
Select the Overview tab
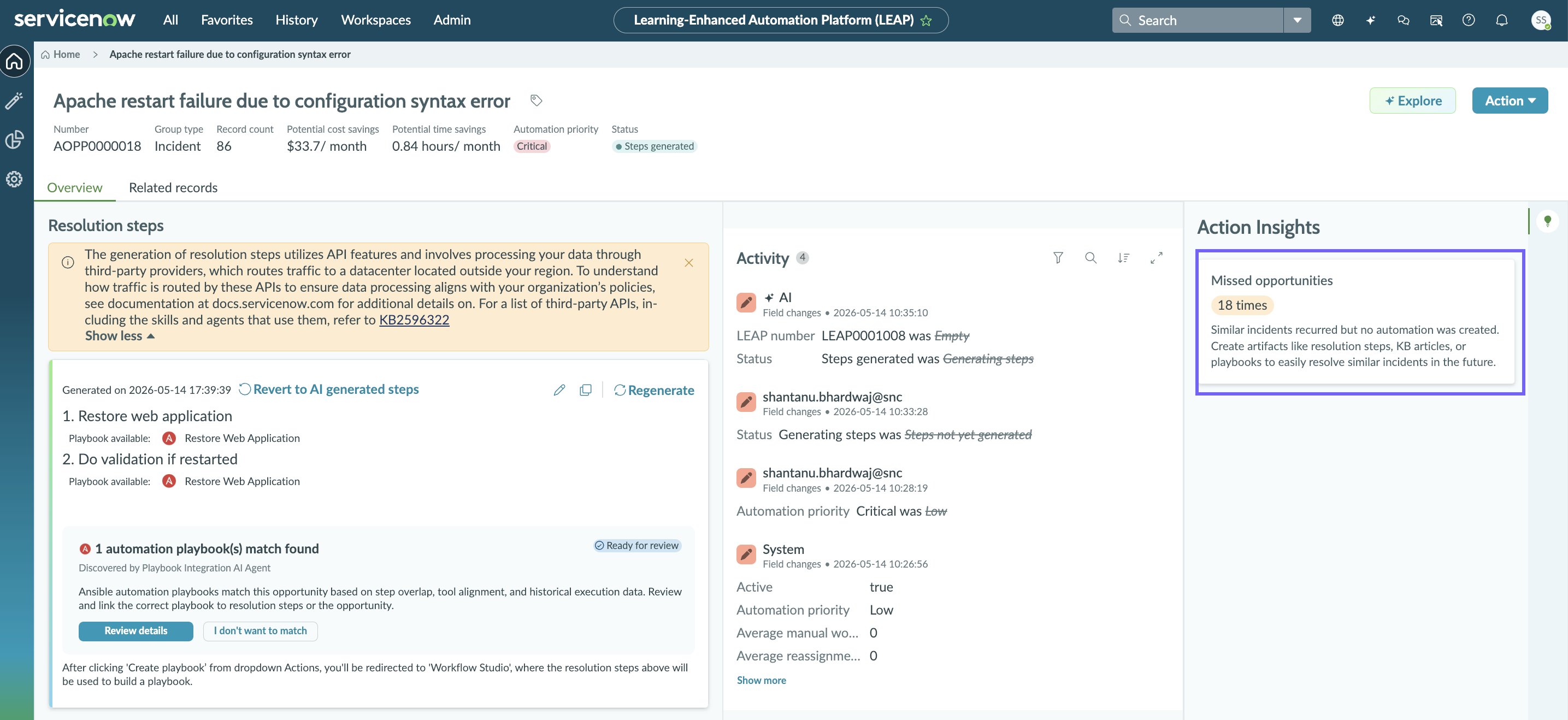pyautogui.click(x=74, y=187)
